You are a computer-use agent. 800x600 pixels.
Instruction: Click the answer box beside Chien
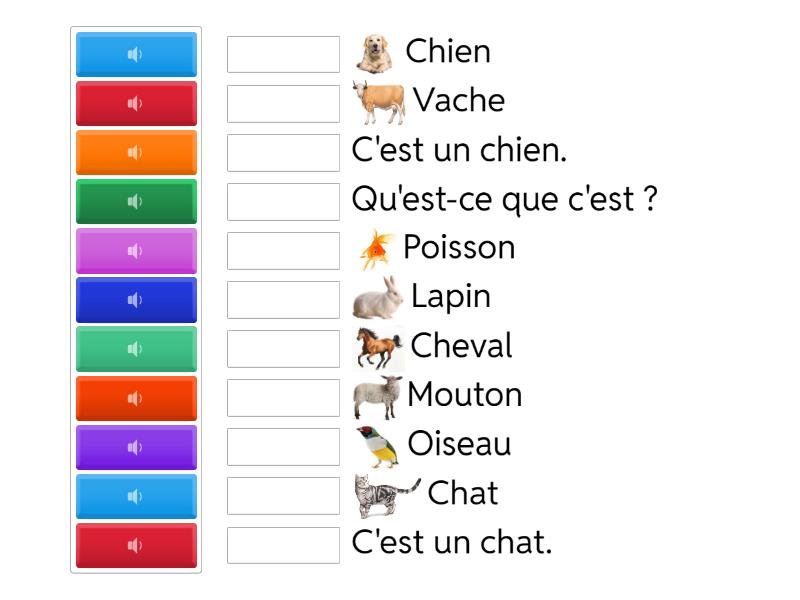[x=283, y=54]
